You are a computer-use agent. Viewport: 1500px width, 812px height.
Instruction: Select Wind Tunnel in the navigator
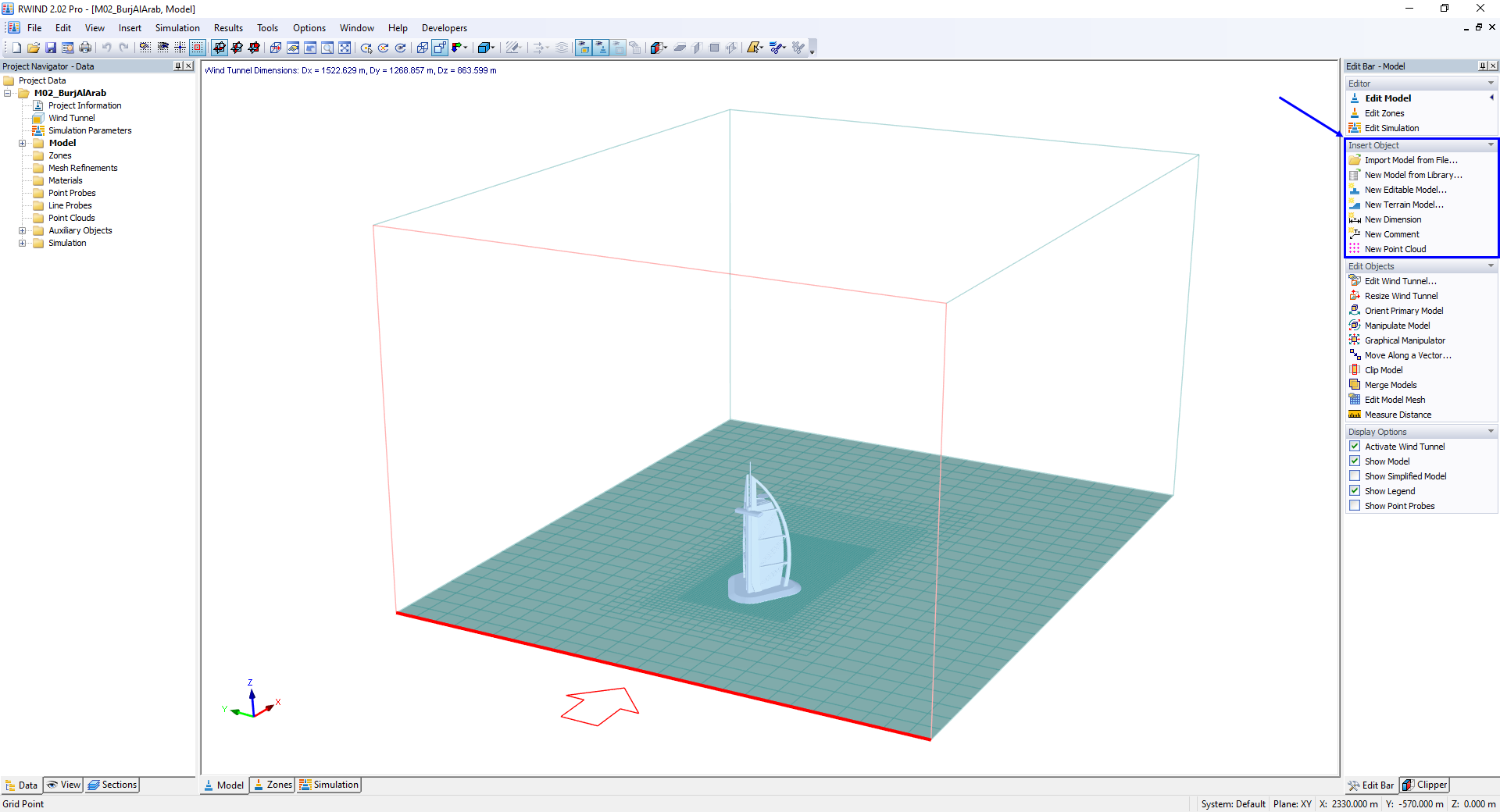(71, 118)
